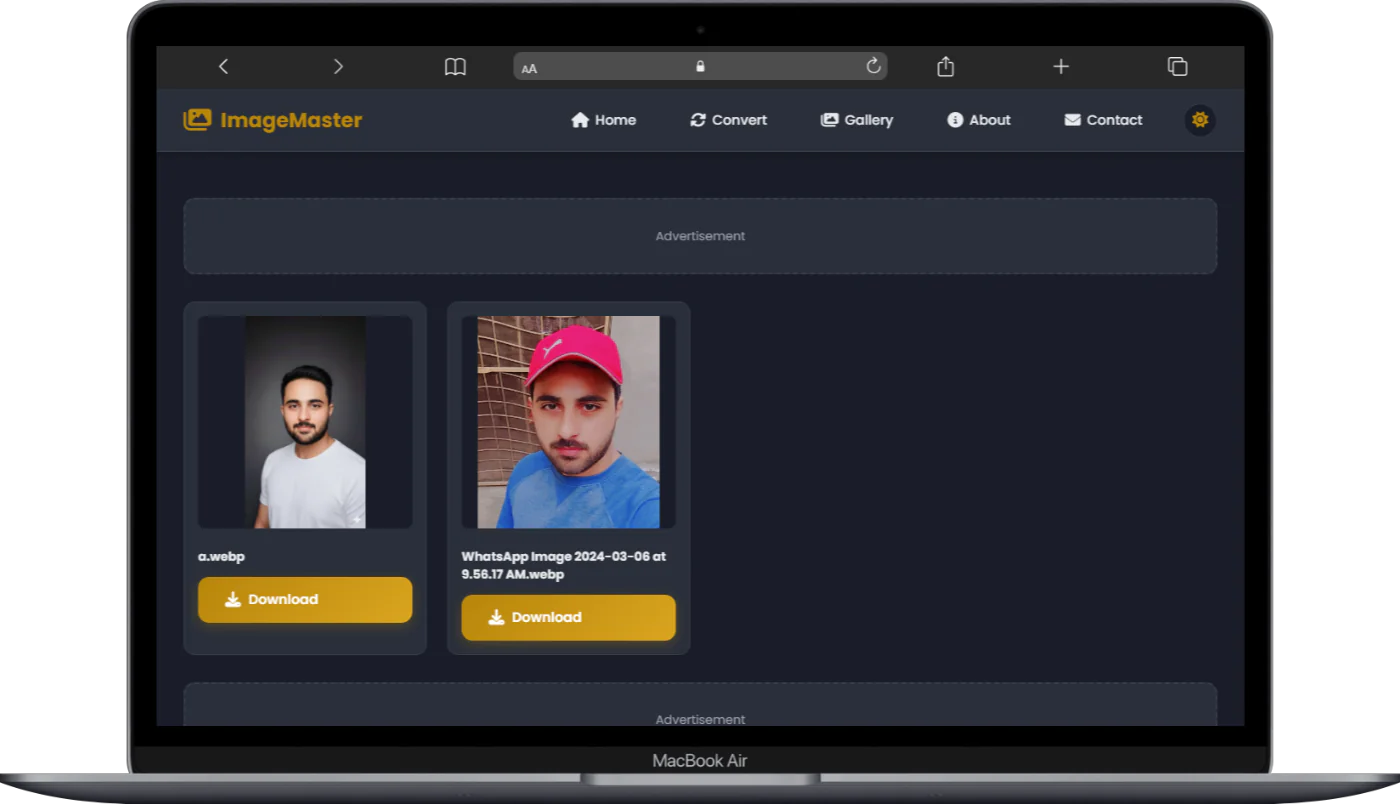This screenshot has width=1400, height=804.
Task: Open the Convert page
Action: (728, 120)
